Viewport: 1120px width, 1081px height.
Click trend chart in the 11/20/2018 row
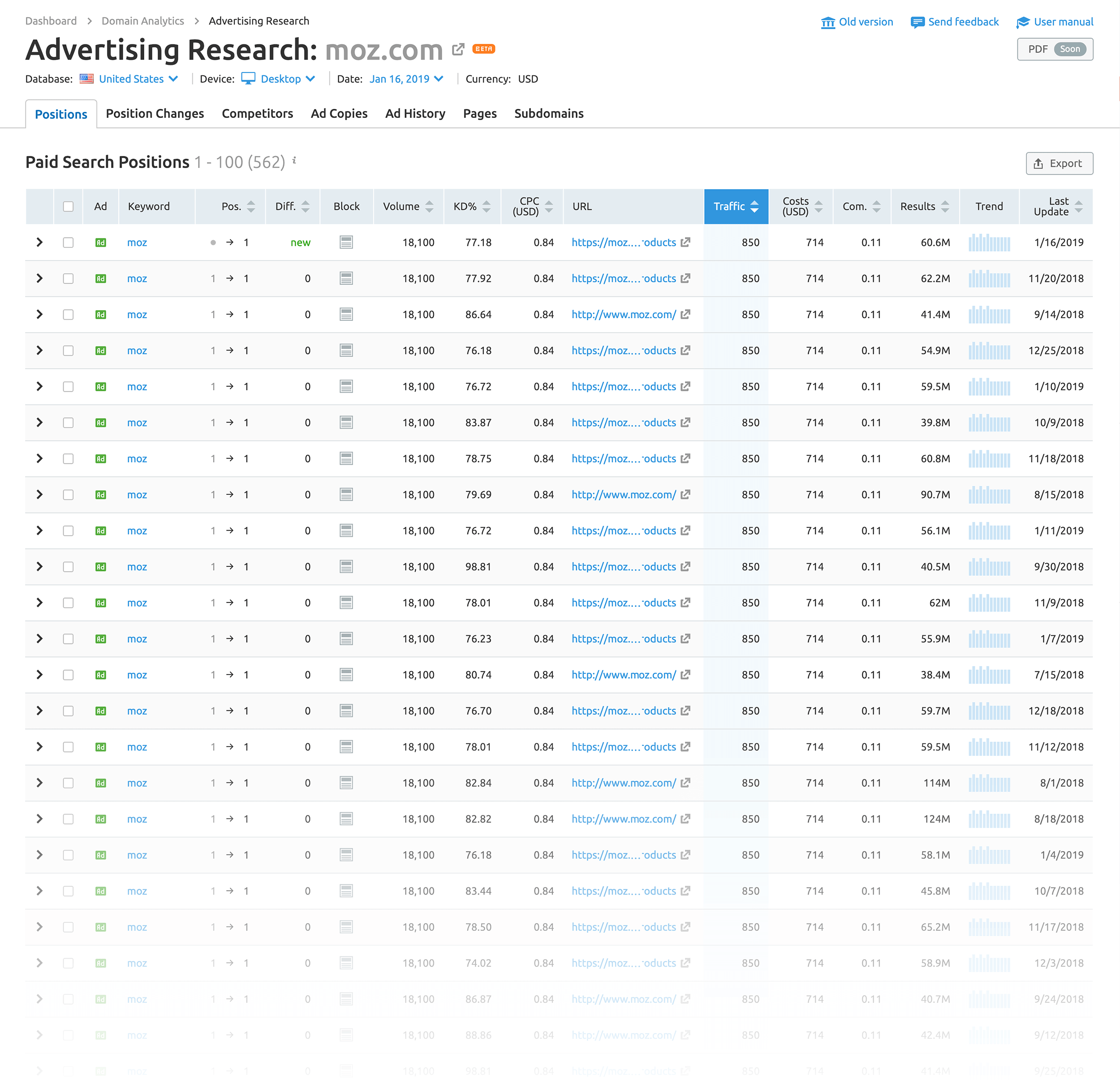click(989, 278)
